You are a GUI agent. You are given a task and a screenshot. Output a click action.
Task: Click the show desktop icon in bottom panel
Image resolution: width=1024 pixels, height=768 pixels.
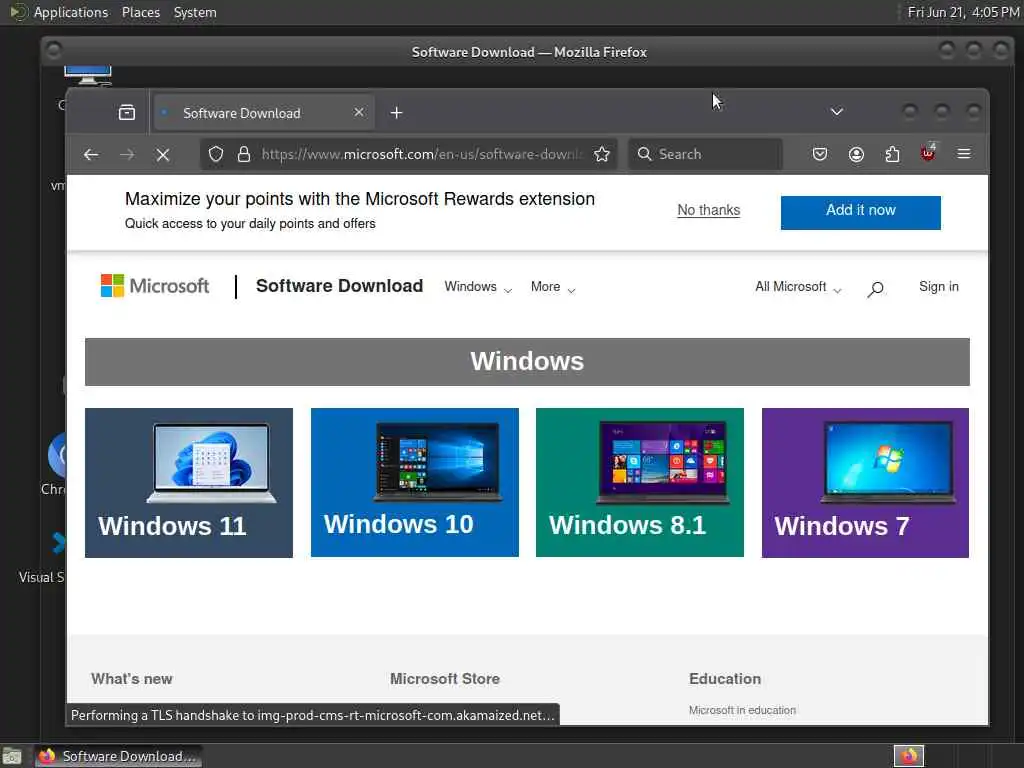pyautogui.click(x=11, y=756)
